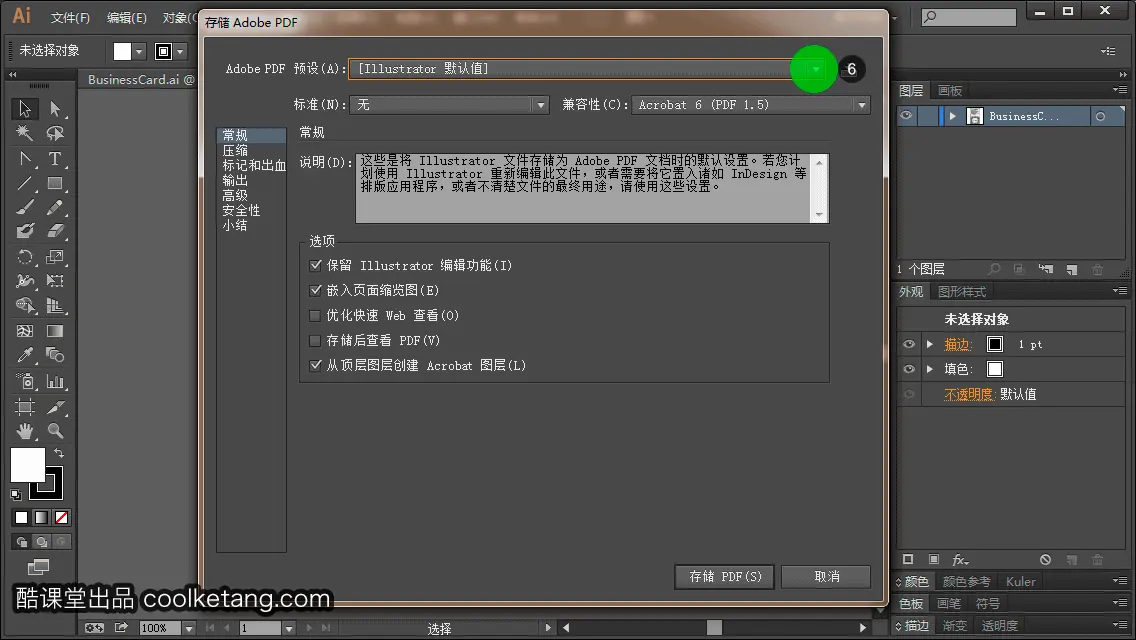Expand the BusinessCard layer triangle

pos(953,116)
